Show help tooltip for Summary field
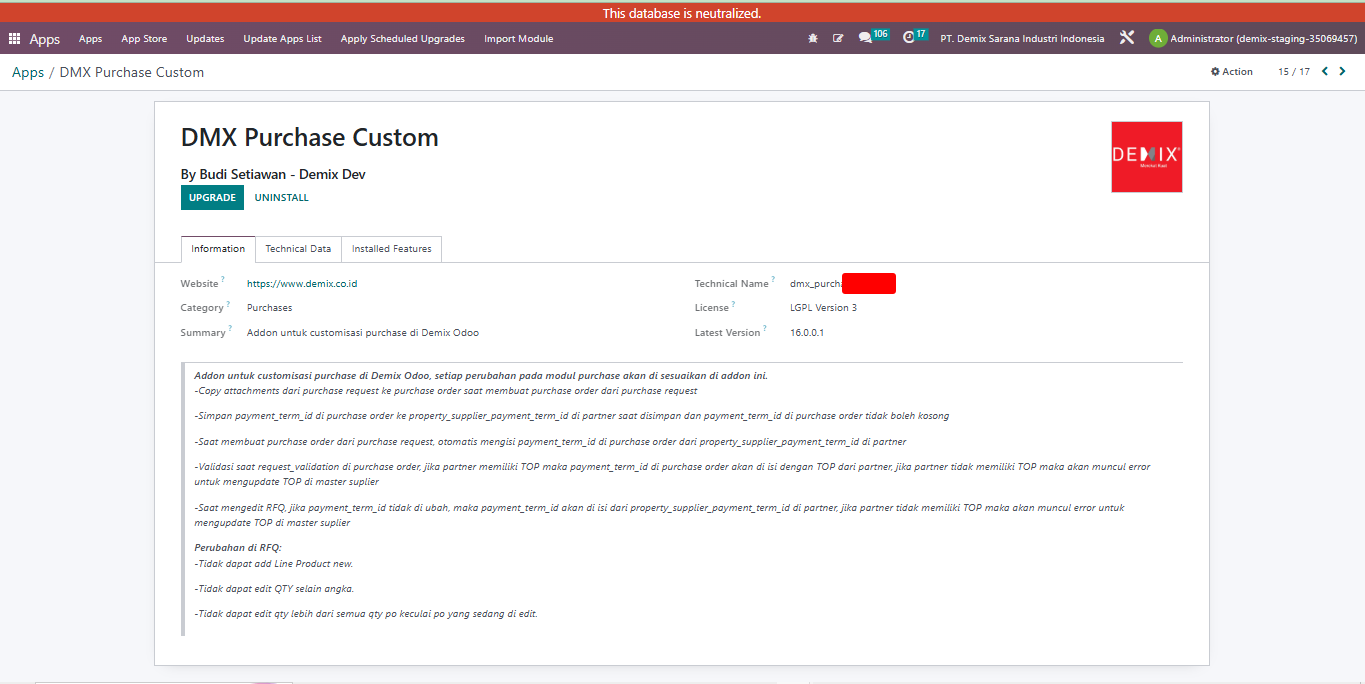 coord(231,329)
